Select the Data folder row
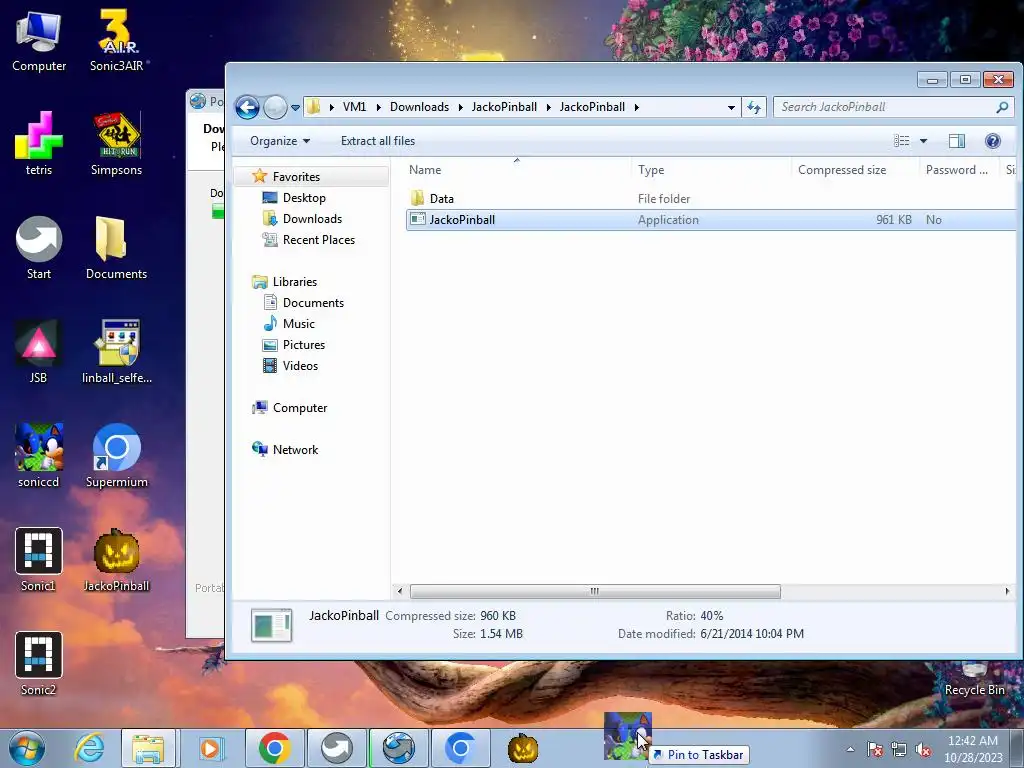The image size is (1024, 768). 711,199
